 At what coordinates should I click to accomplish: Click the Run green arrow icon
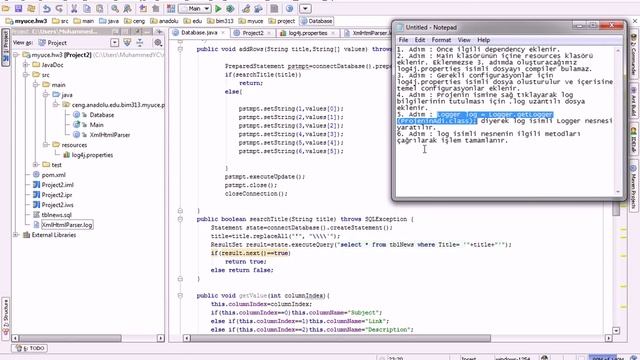pos(218,8)
